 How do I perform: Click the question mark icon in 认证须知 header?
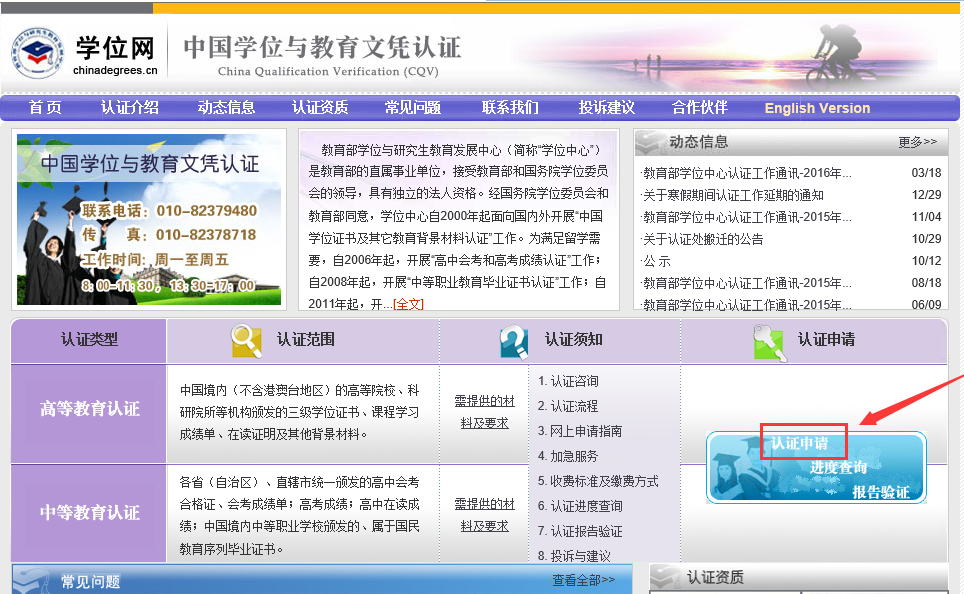(x=513, y=341)
